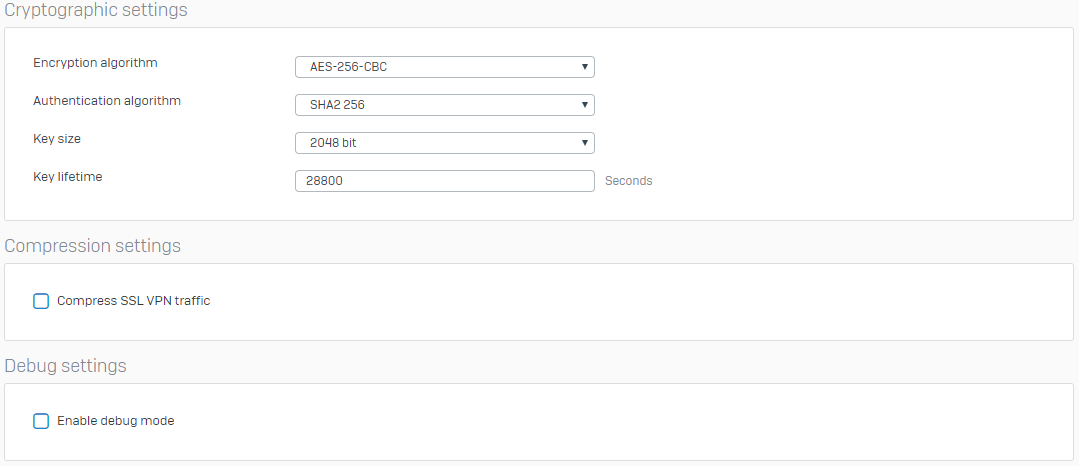Click the arrow on AES-256-CBC selector

click(584, 67)
